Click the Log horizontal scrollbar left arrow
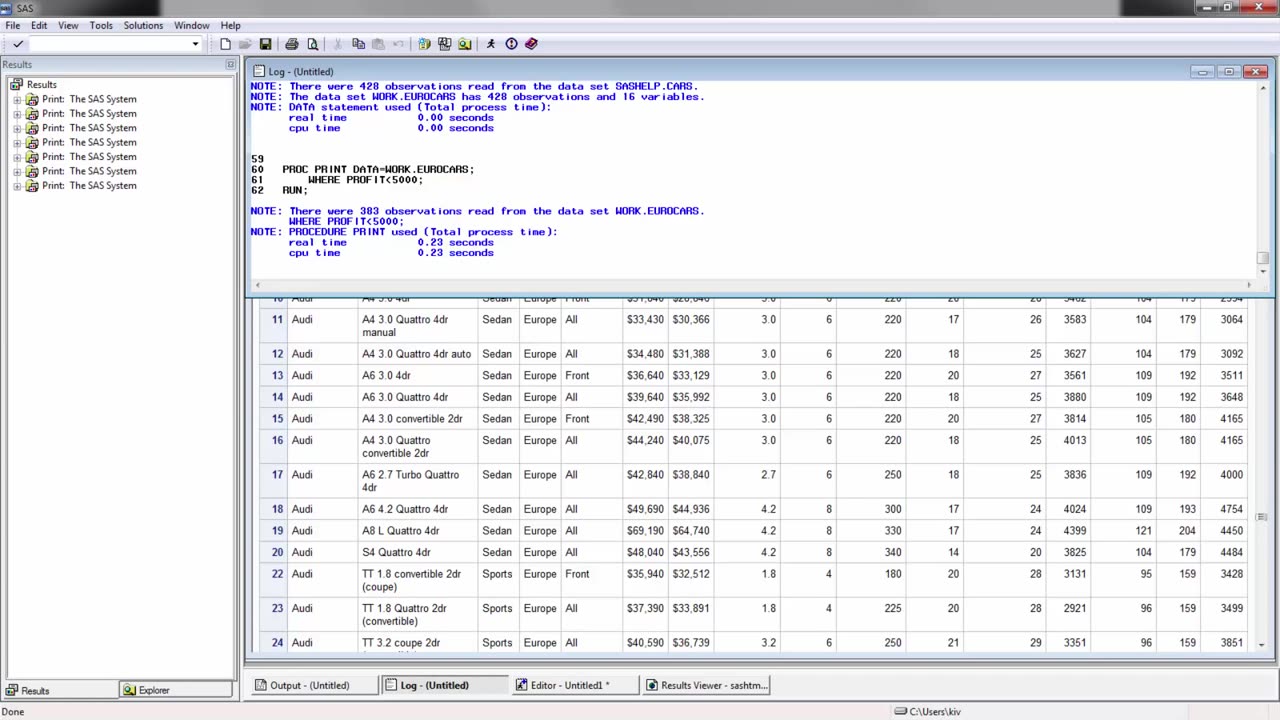This screenshot has width=1280, height=720. 258,285
